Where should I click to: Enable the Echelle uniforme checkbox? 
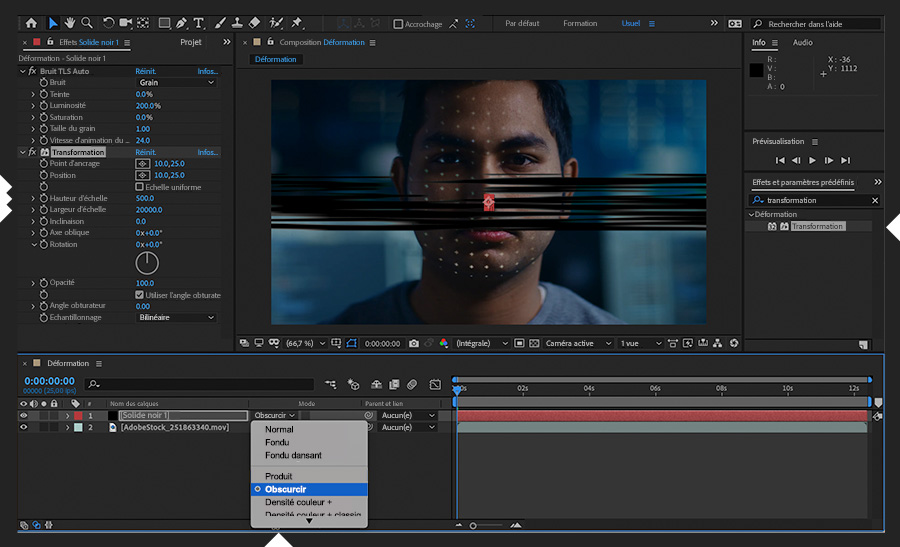pyautogui.click(x=139, y=187)
